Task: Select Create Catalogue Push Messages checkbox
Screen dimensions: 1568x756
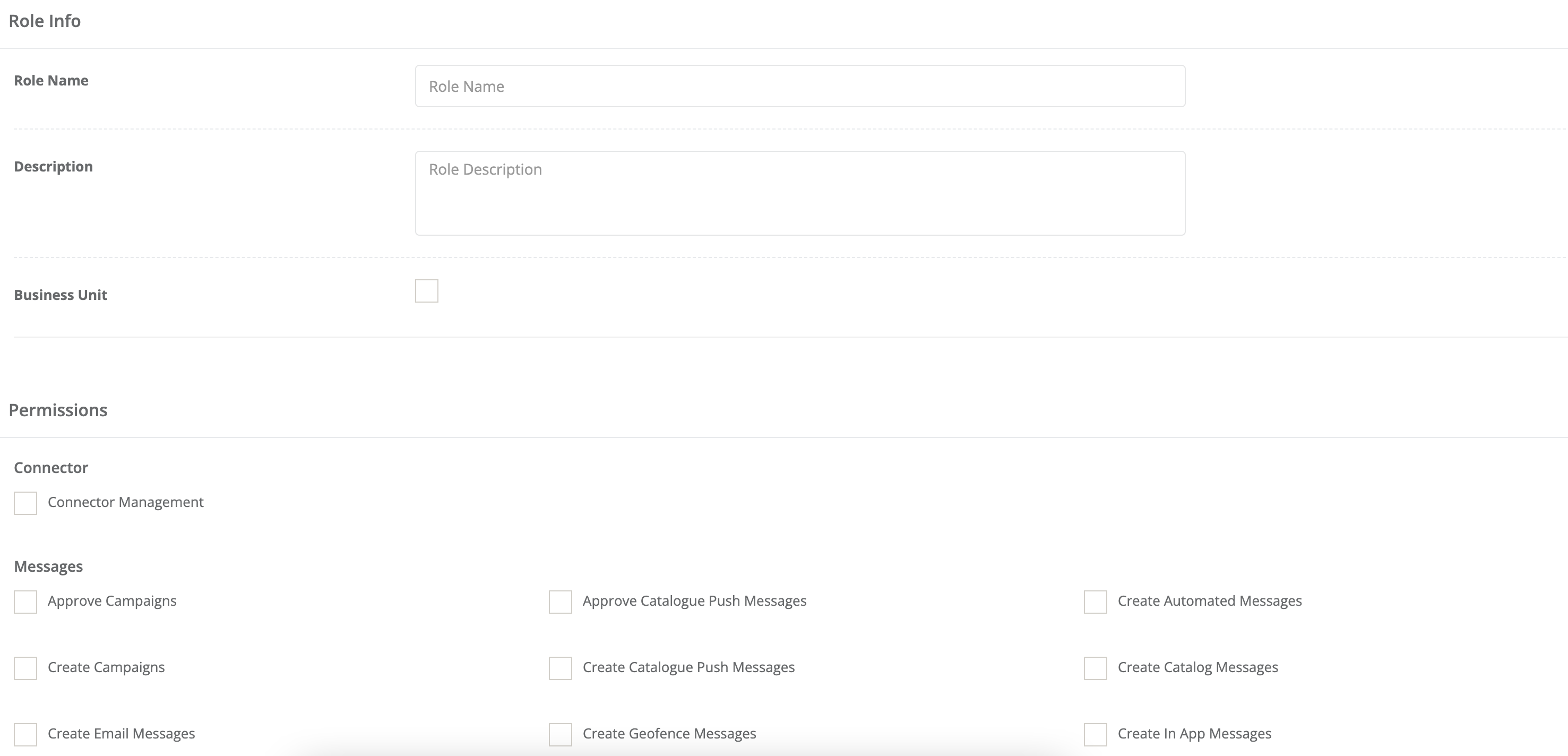Action: (x=560, y=668)
